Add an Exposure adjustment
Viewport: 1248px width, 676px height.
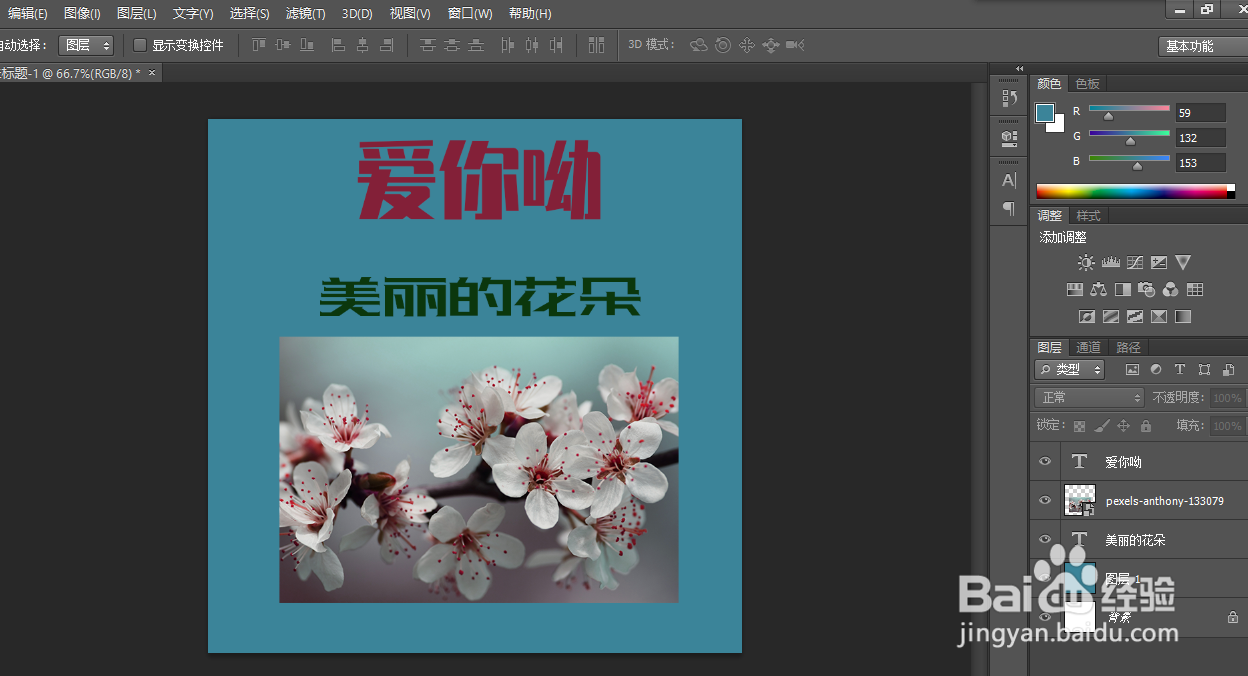point(1159,263)
